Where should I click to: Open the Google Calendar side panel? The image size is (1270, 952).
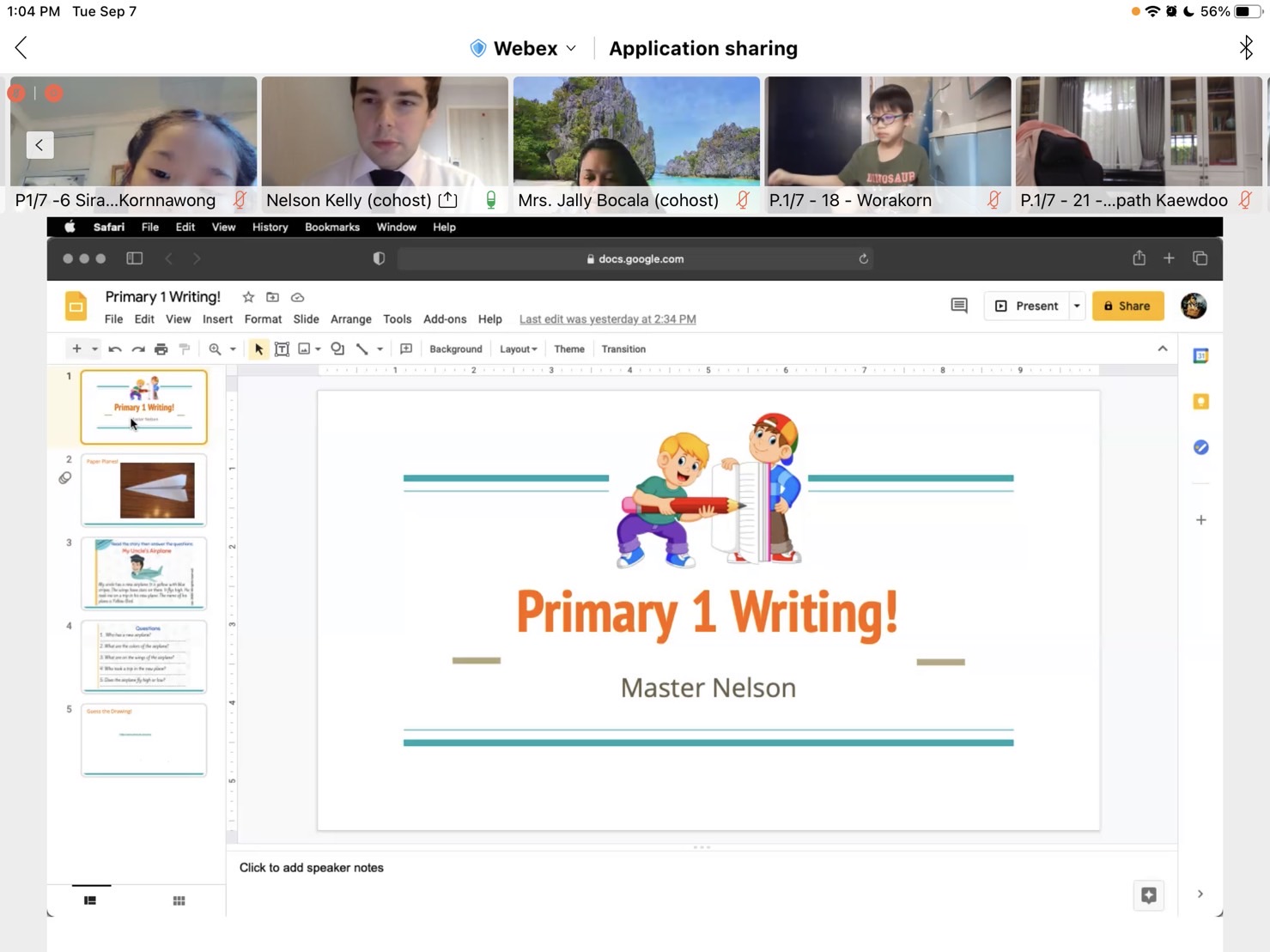coord(1200,355)
